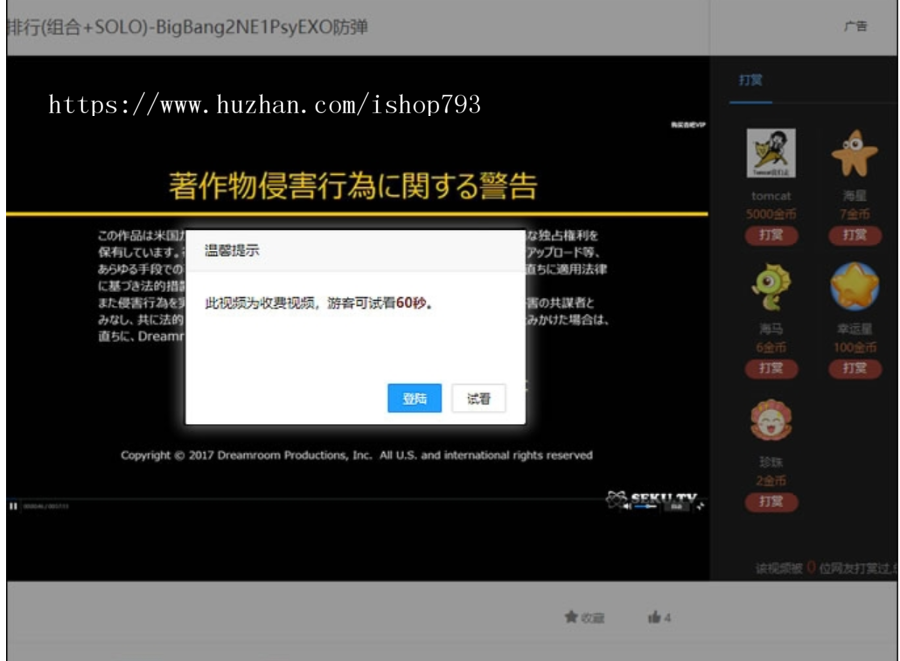Click the orange starfish gift icon

(x=854, y=154)
